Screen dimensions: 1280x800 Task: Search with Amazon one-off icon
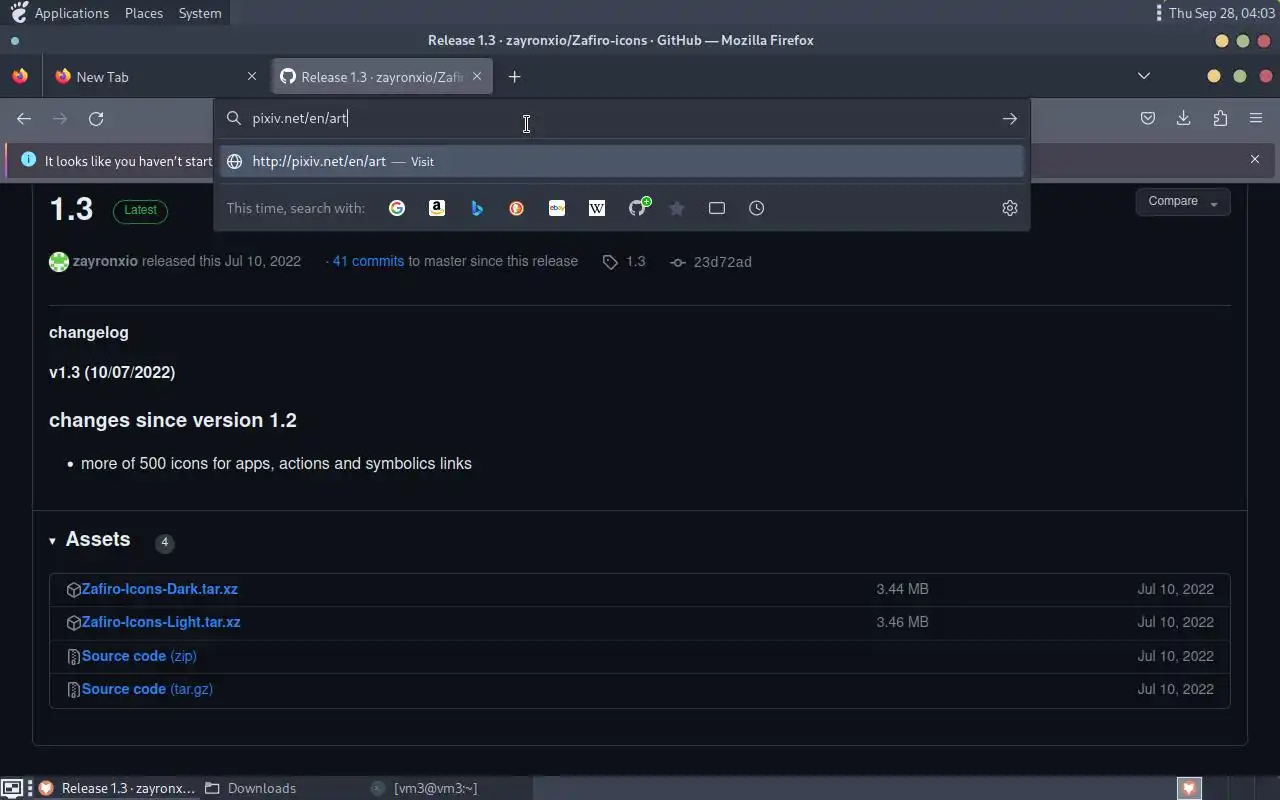(x=437, y=208)
